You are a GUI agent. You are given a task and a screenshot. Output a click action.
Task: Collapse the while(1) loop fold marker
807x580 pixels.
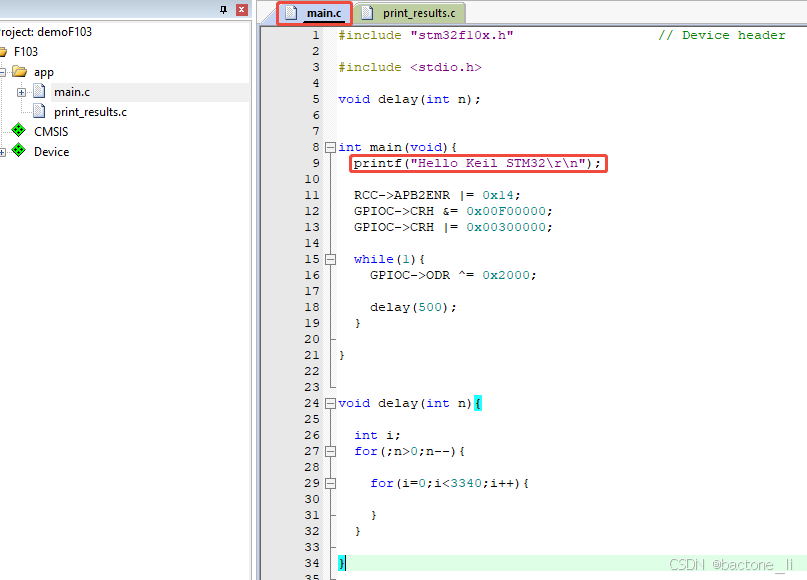coord(329,259)
